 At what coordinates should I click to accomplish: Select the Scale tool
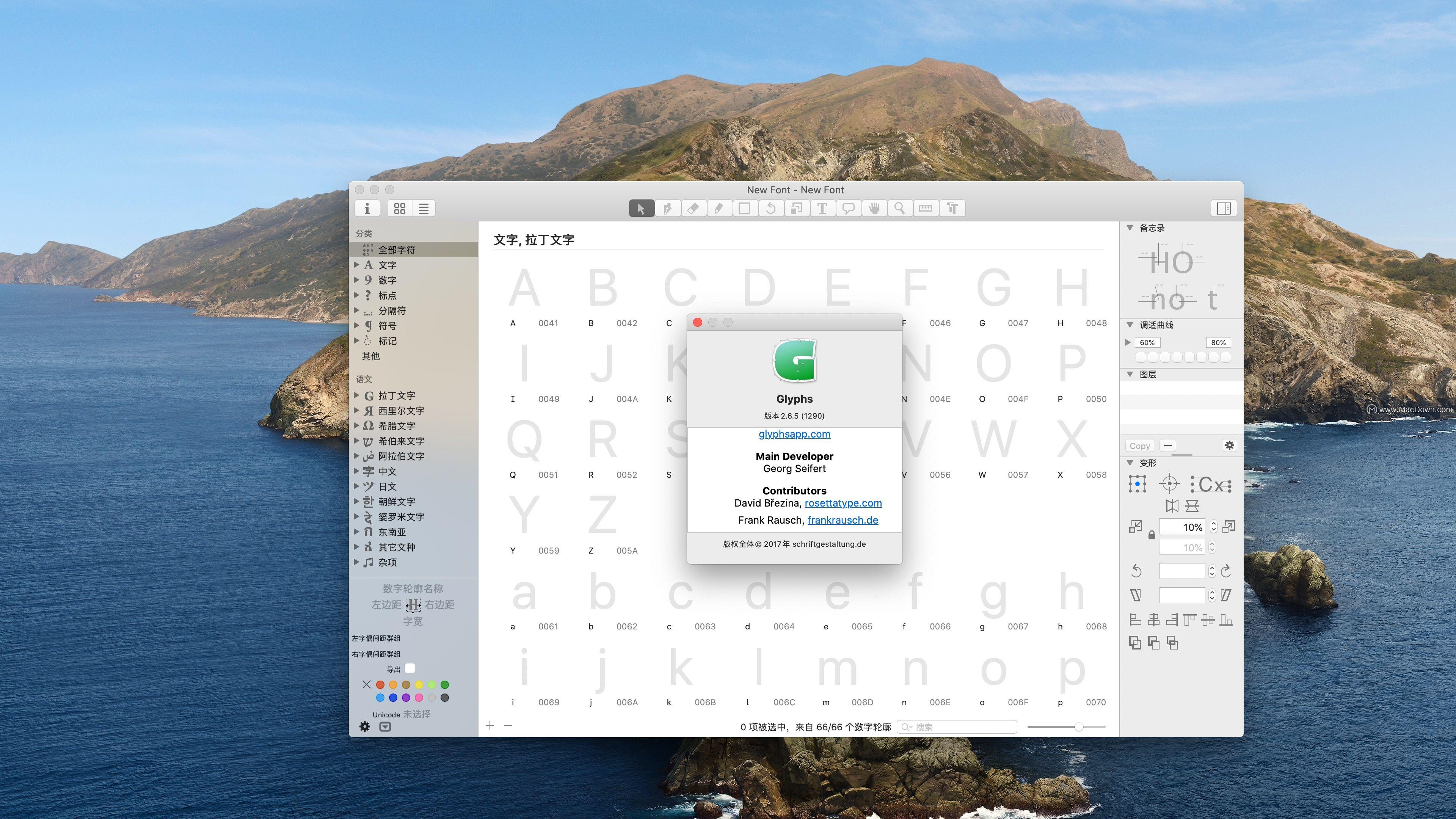click(796, 209)
